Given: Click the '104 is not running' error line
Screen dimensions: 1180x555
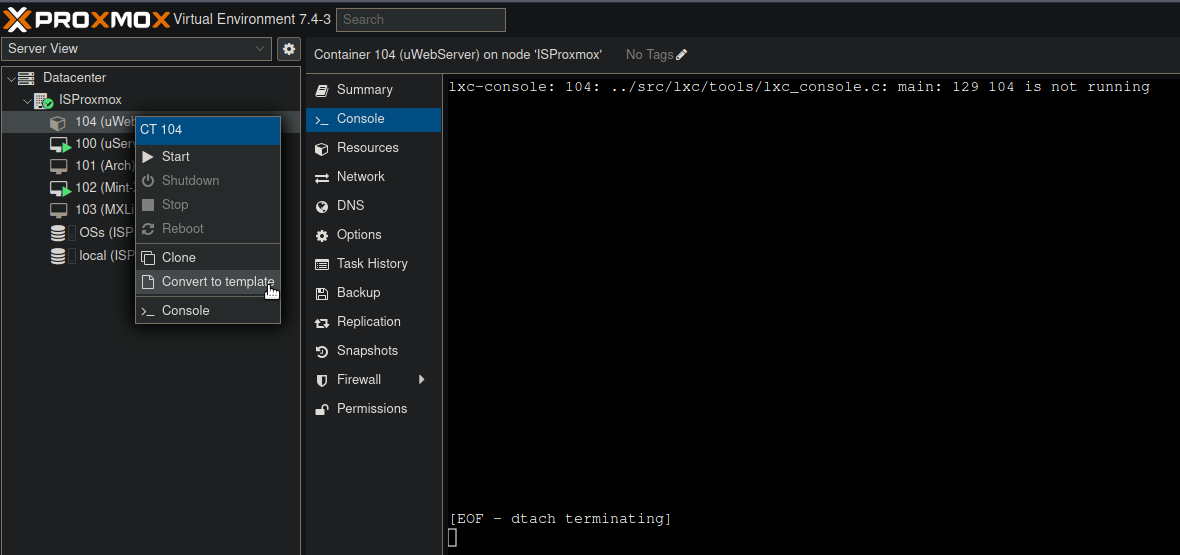Looking at the screenshot, I should 799,87.
